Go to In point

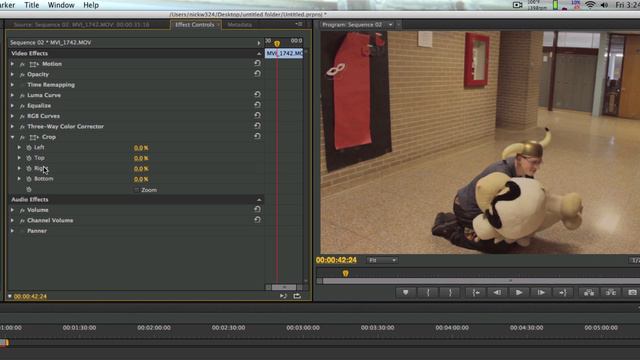tap(476, 293)
